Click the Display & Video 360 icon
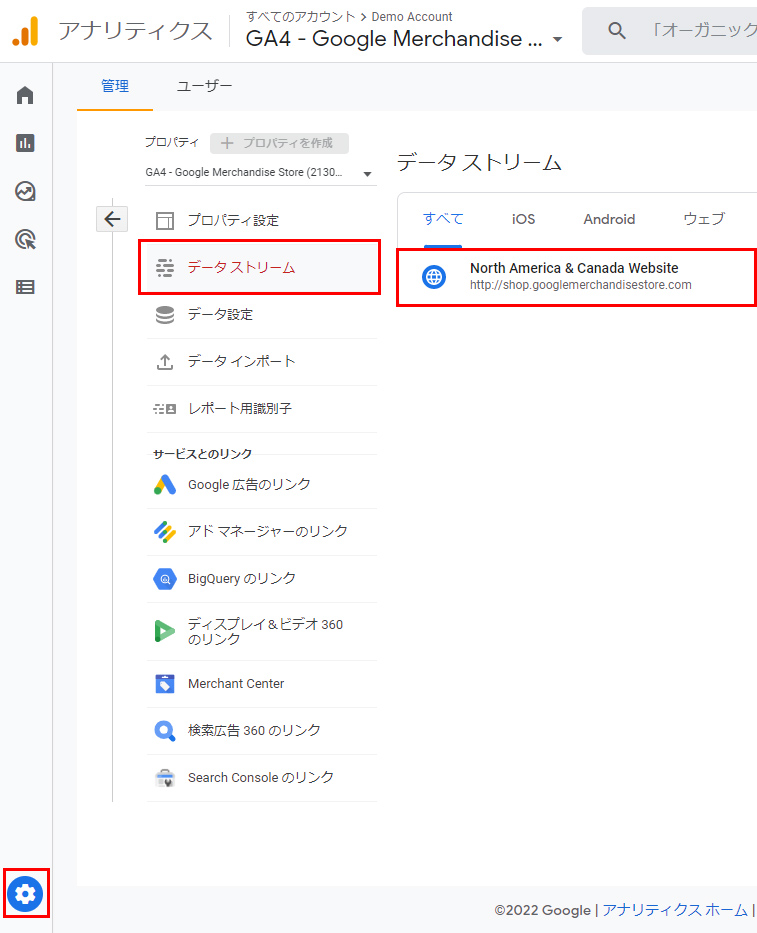757x933 pixels. point(165,631)
